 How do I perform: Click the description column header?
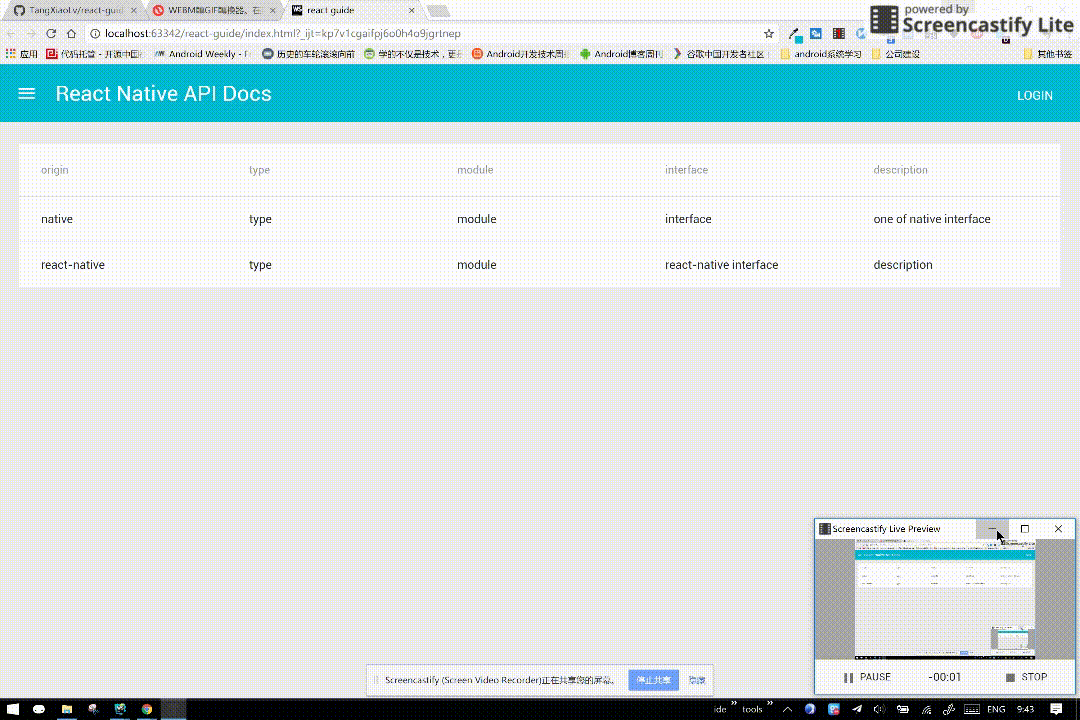[900, 169]
